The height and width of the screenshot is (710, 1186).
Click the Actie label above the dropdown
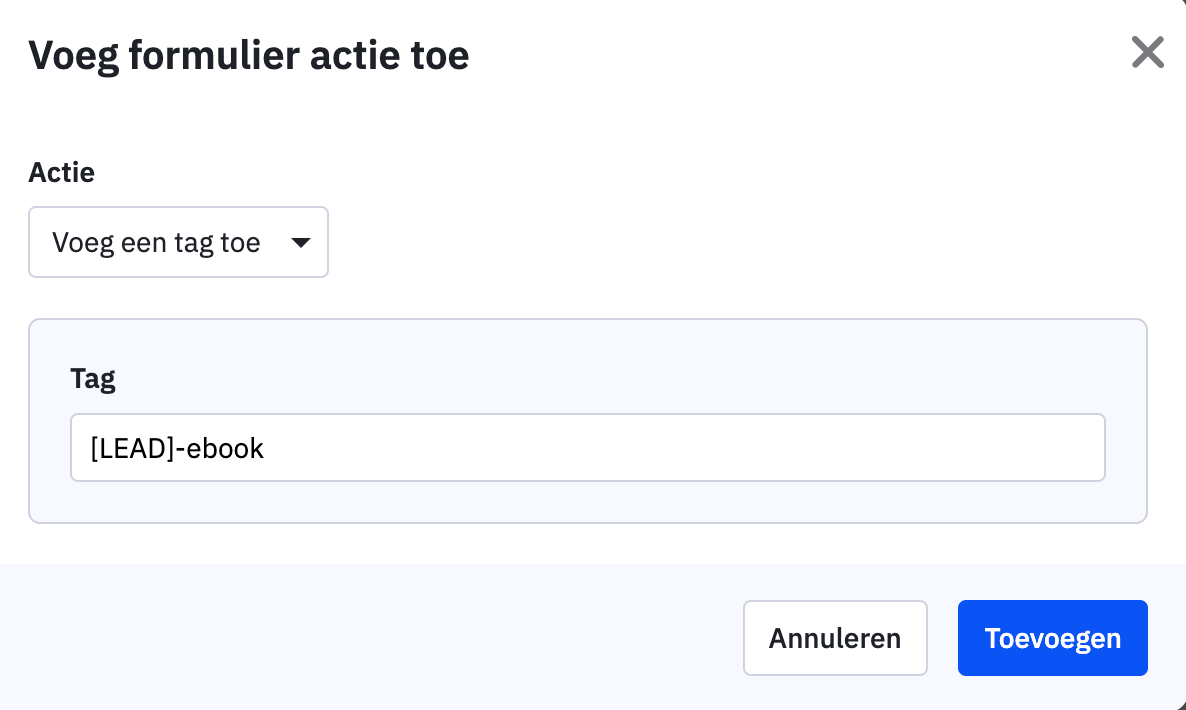coord(61,172)
